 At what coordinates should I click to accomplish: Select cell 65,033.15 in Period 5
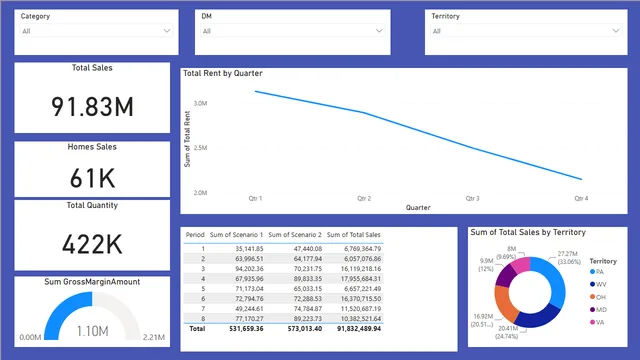[x=308, y=289]
